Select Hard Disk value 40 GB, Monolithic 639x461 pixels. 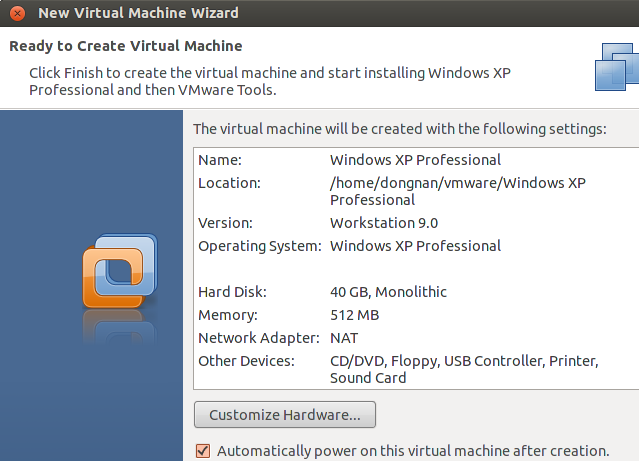point(388,292)
